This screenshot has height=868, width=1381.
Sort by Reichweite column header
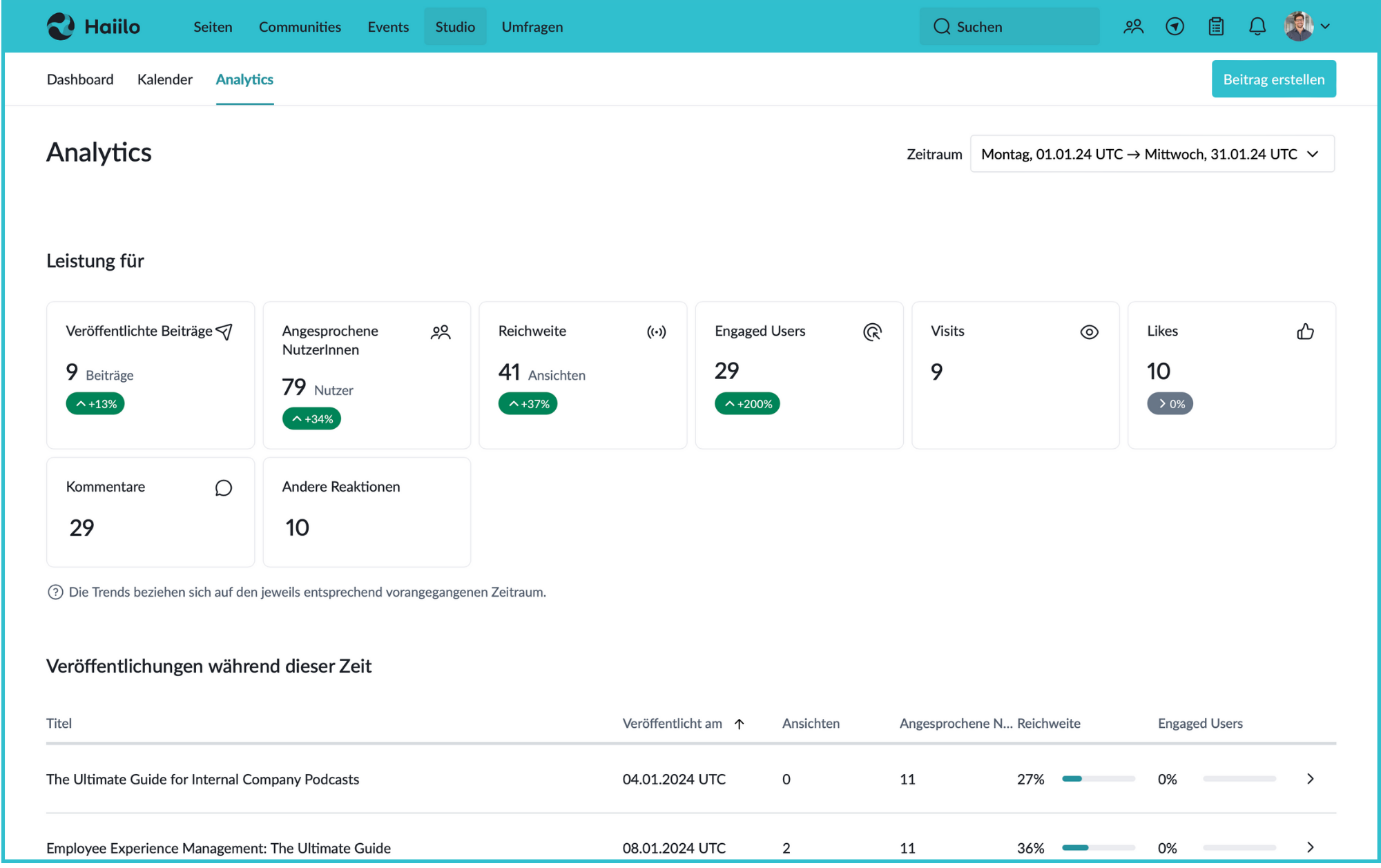coord(1048,723)
